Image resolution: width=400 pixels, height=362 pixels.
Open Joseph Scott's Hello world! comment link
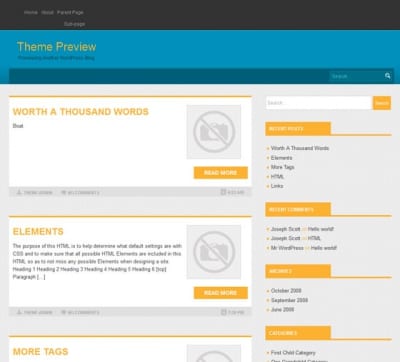pos(321,229)
